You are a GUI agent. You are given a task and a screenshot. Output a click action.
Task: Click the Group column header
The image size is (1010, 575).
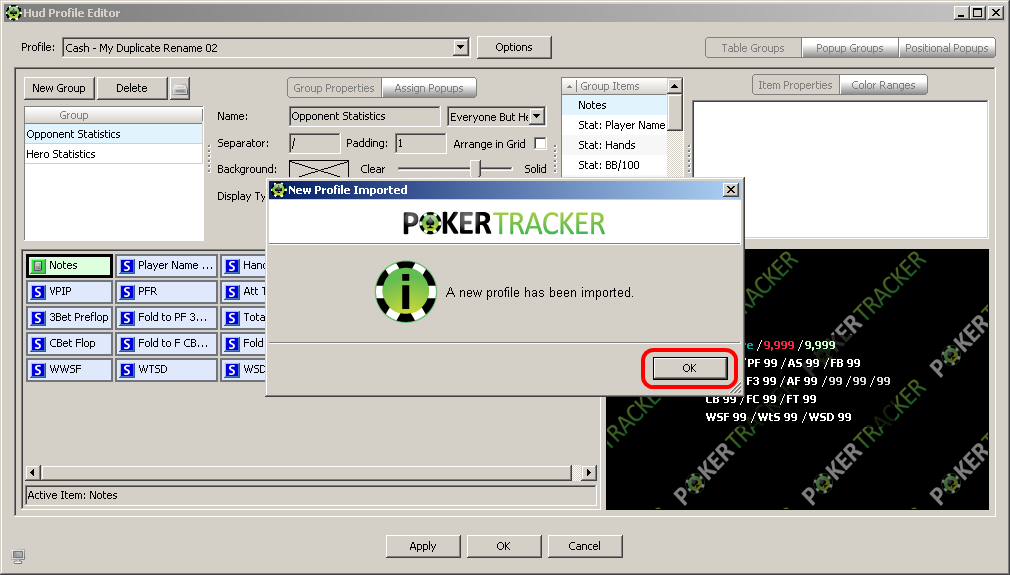click(113, 115)
